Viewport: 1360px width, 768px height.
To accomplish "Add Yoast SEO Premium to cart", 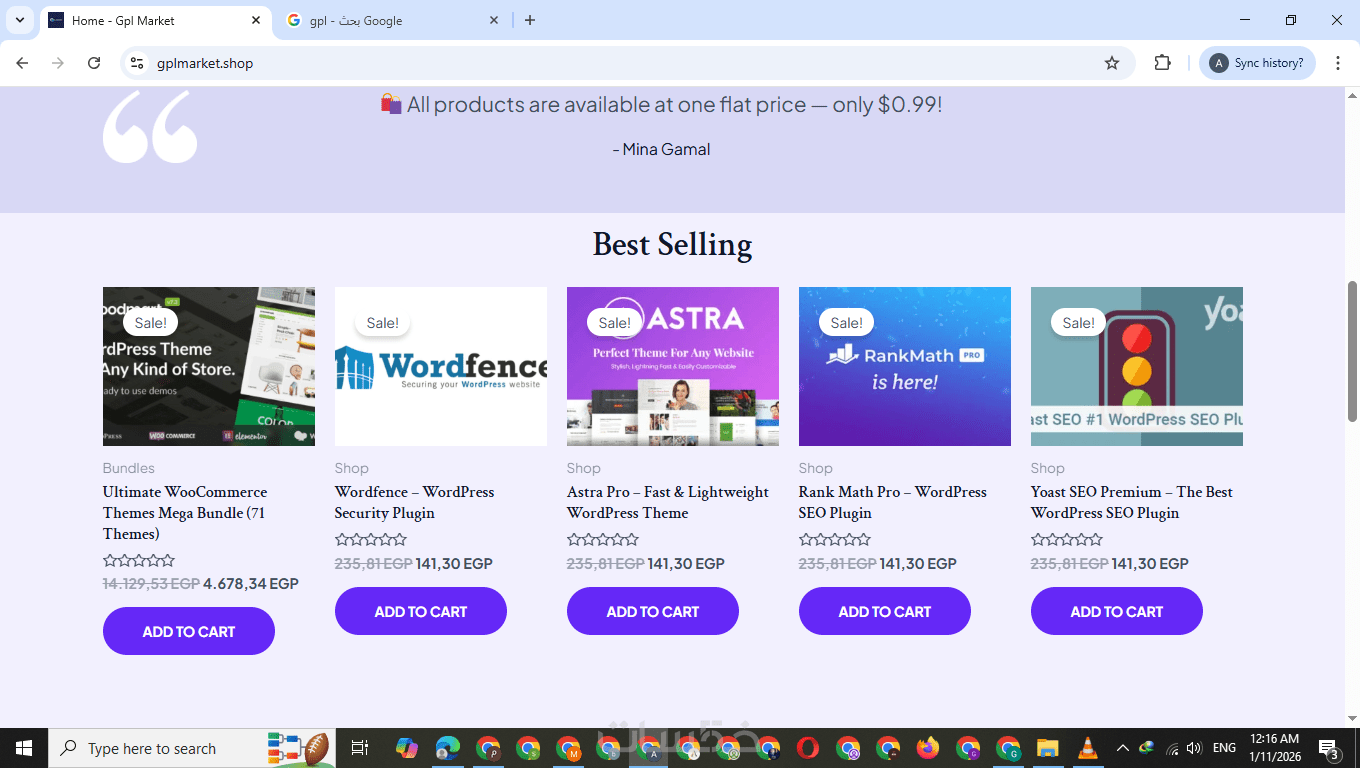I will (x=1117, y=611).
